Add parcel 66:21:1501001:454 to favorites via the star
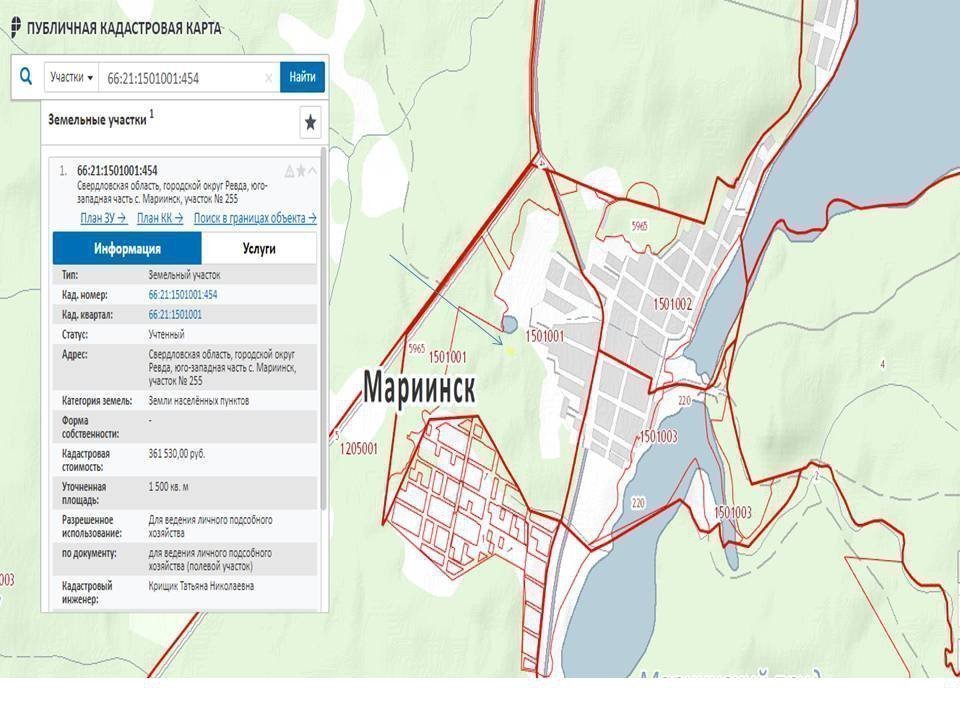 301,171
